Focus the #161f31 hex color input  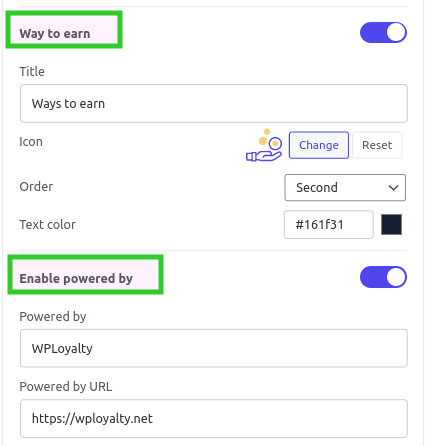(x=328, y=224)
